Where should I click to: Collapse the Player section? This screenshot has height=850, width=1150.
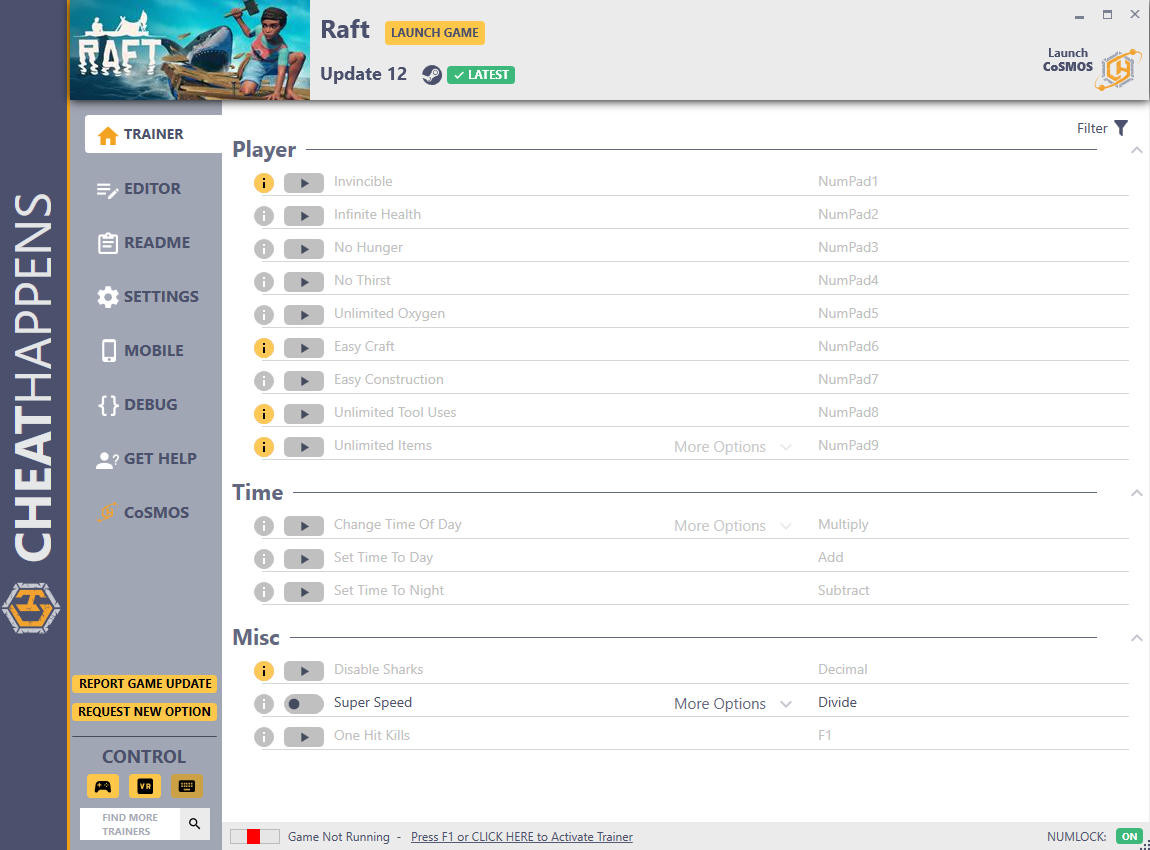point(1136,150)
